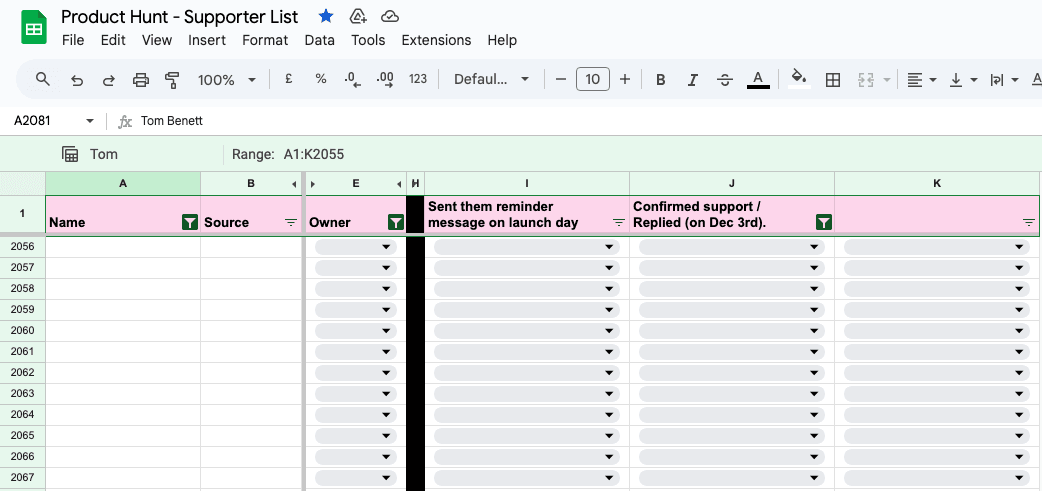
Task: Increase decimal places
Action: 385,80
